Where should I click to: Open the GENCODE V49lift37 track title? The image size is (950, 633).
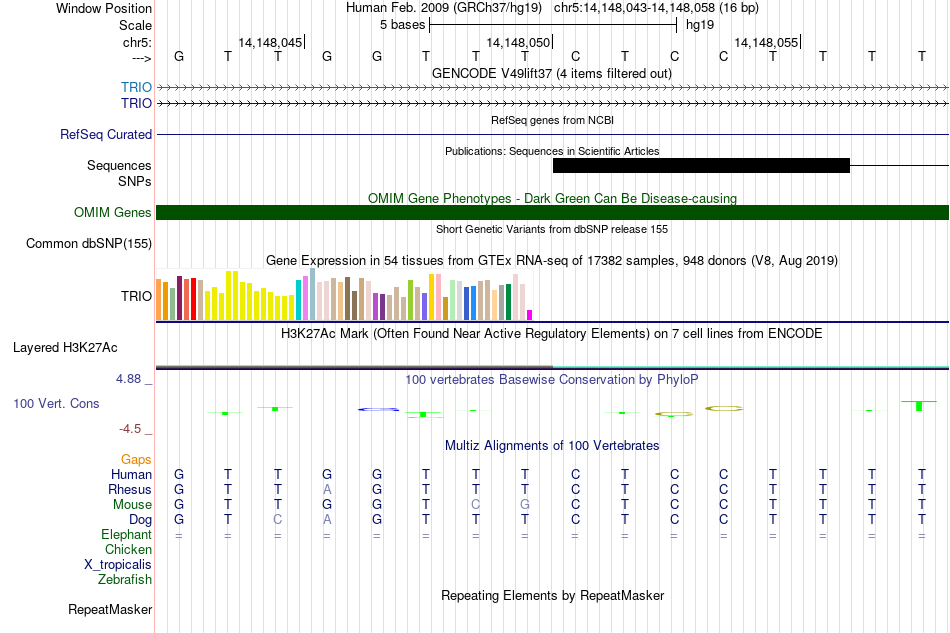[x=552, y=73]
